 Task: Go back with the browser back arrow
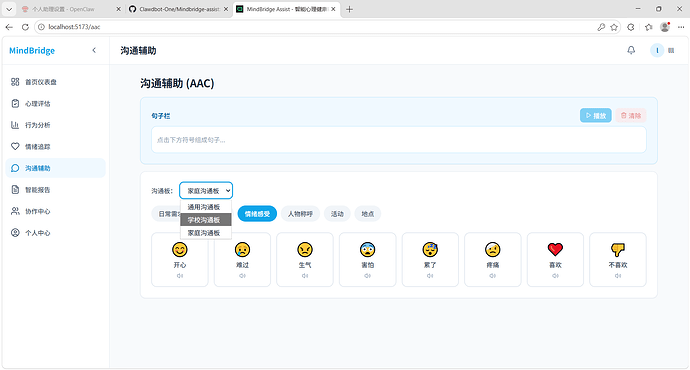point(9,27)
